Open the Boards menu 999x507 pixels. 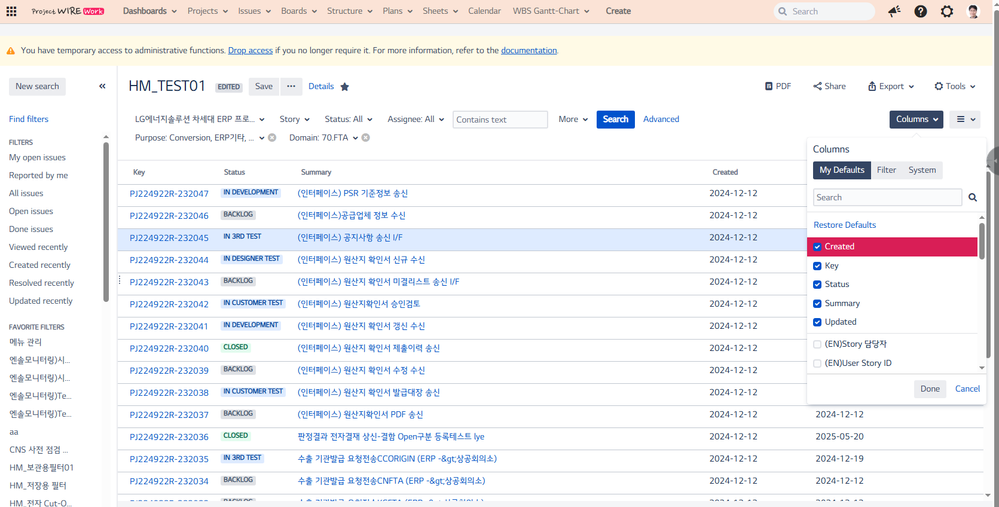[299, 11]
